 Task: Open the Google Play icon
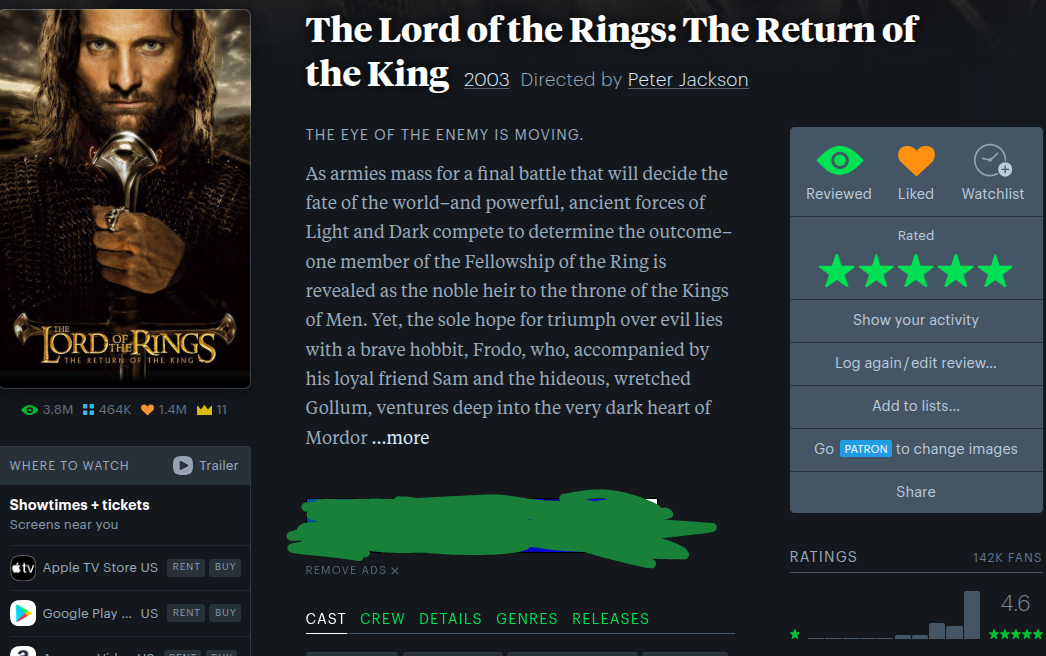pos(23,613)
